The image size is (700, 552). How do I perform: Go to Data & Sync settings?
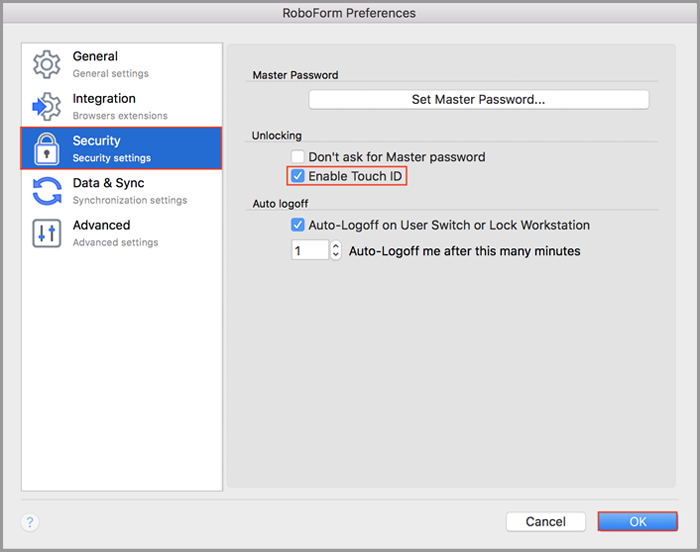coord(121,191)
